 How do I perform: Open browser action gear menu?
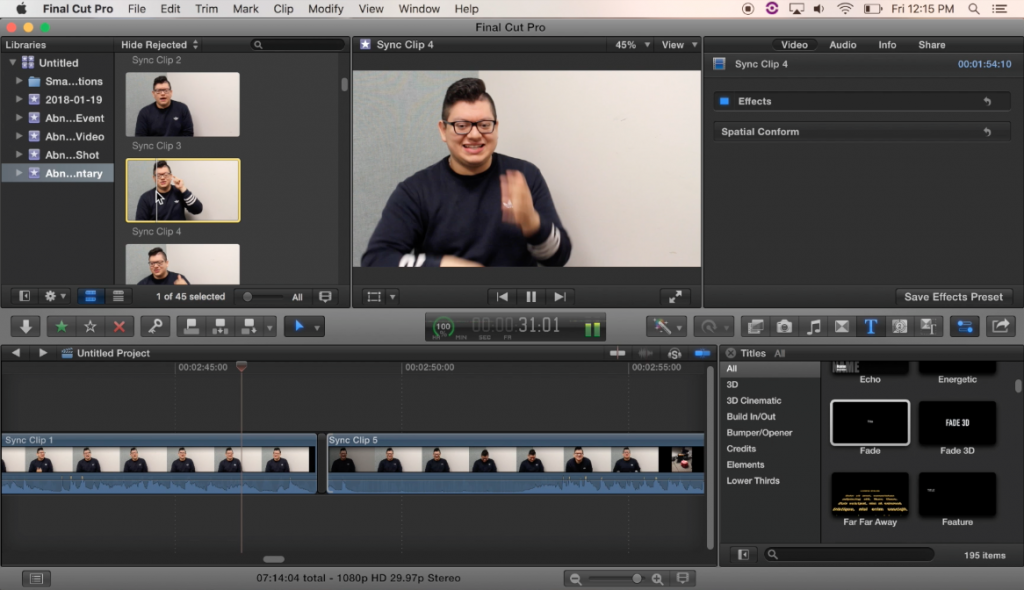(x=54, y=297)
